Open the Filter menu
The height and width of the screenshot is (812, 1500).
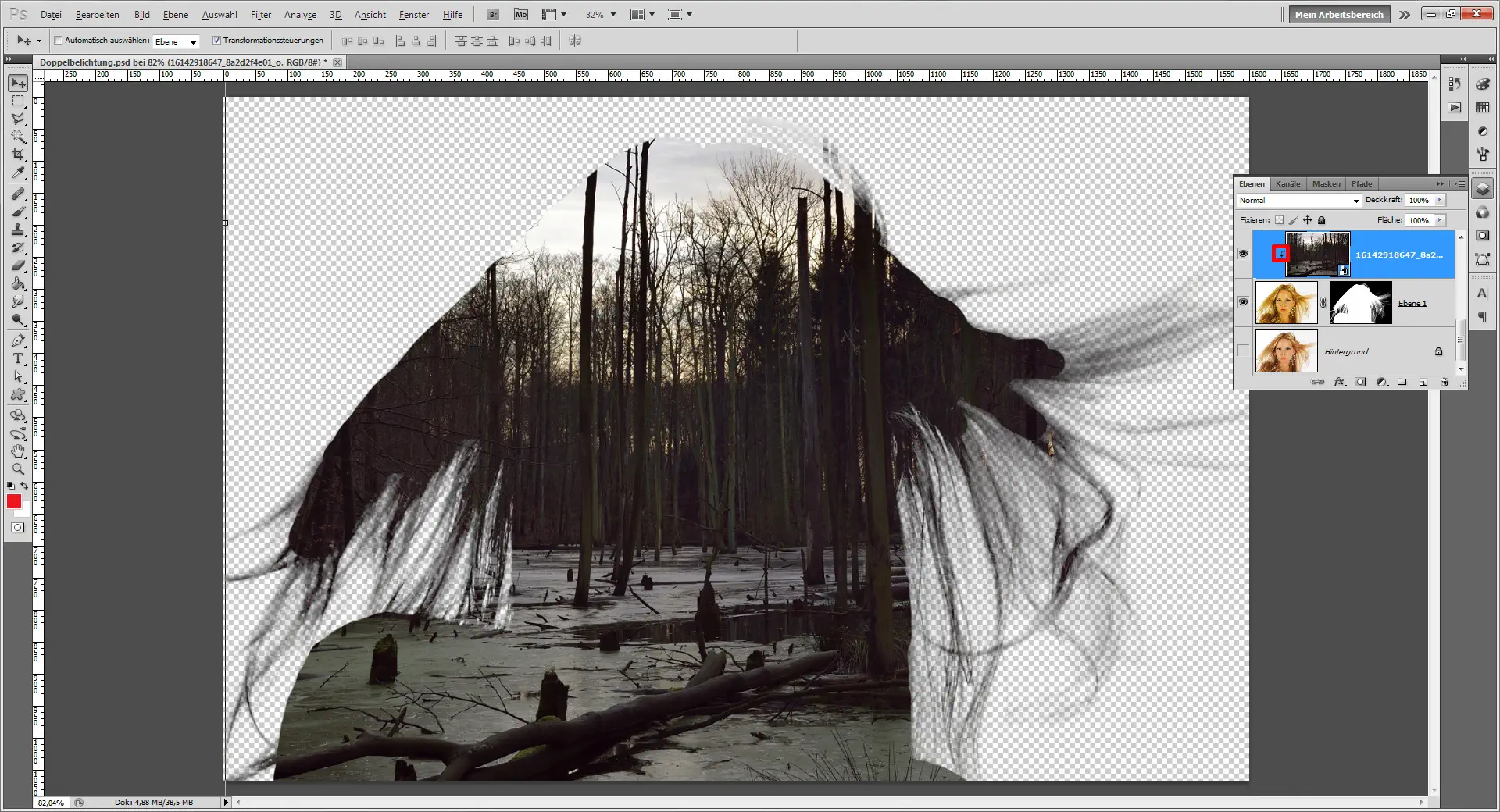pyautogui.click(x=260, y=14)
